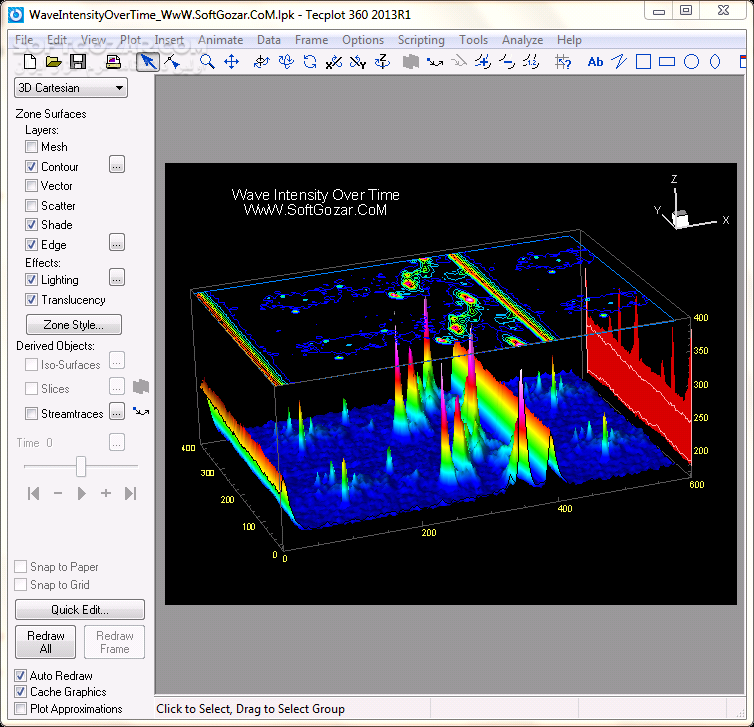Select the polyline drawing tool
754x727 pixels.
pyautogui.click(x=619, y=62)
